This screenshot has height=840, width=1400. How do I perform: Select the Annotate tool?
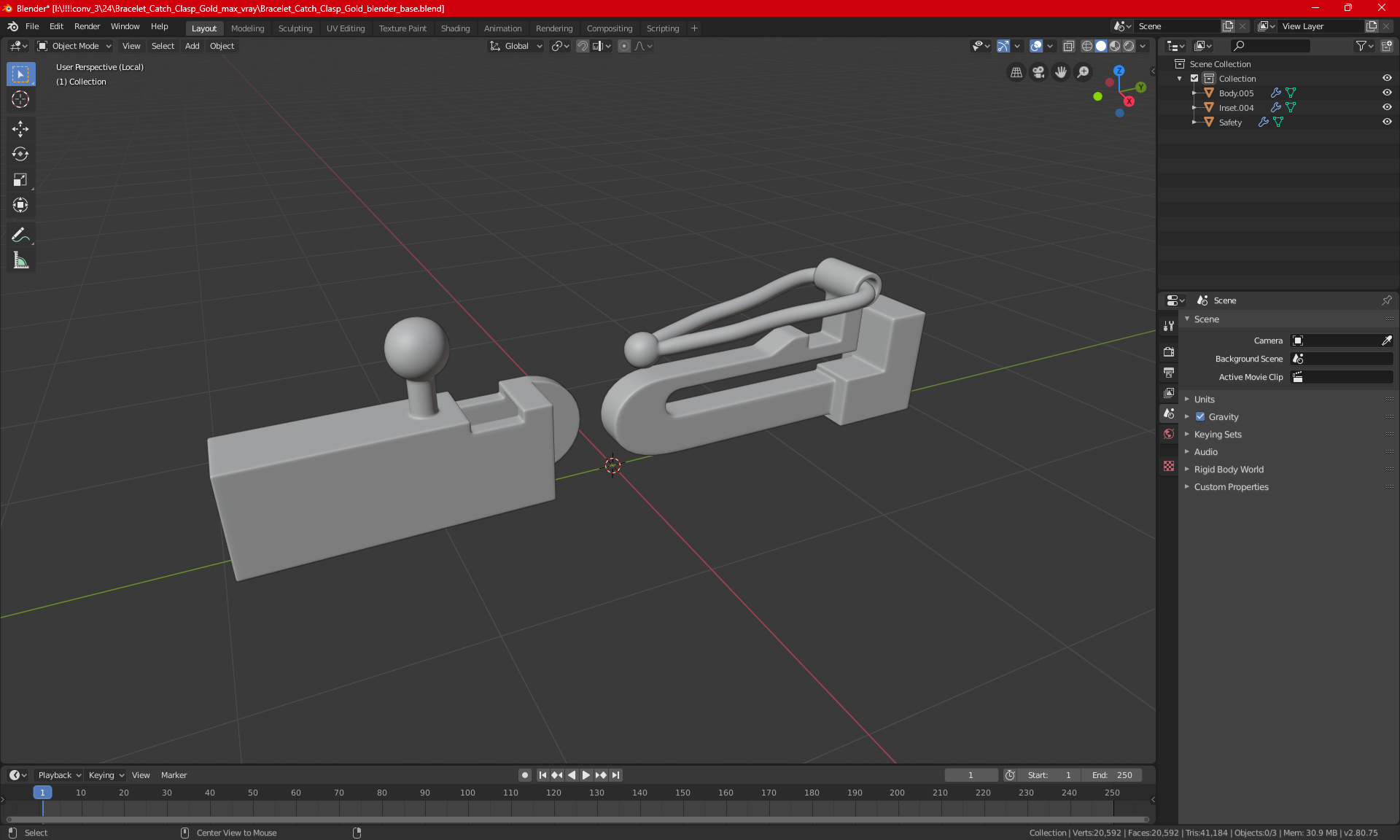[20, 235]
